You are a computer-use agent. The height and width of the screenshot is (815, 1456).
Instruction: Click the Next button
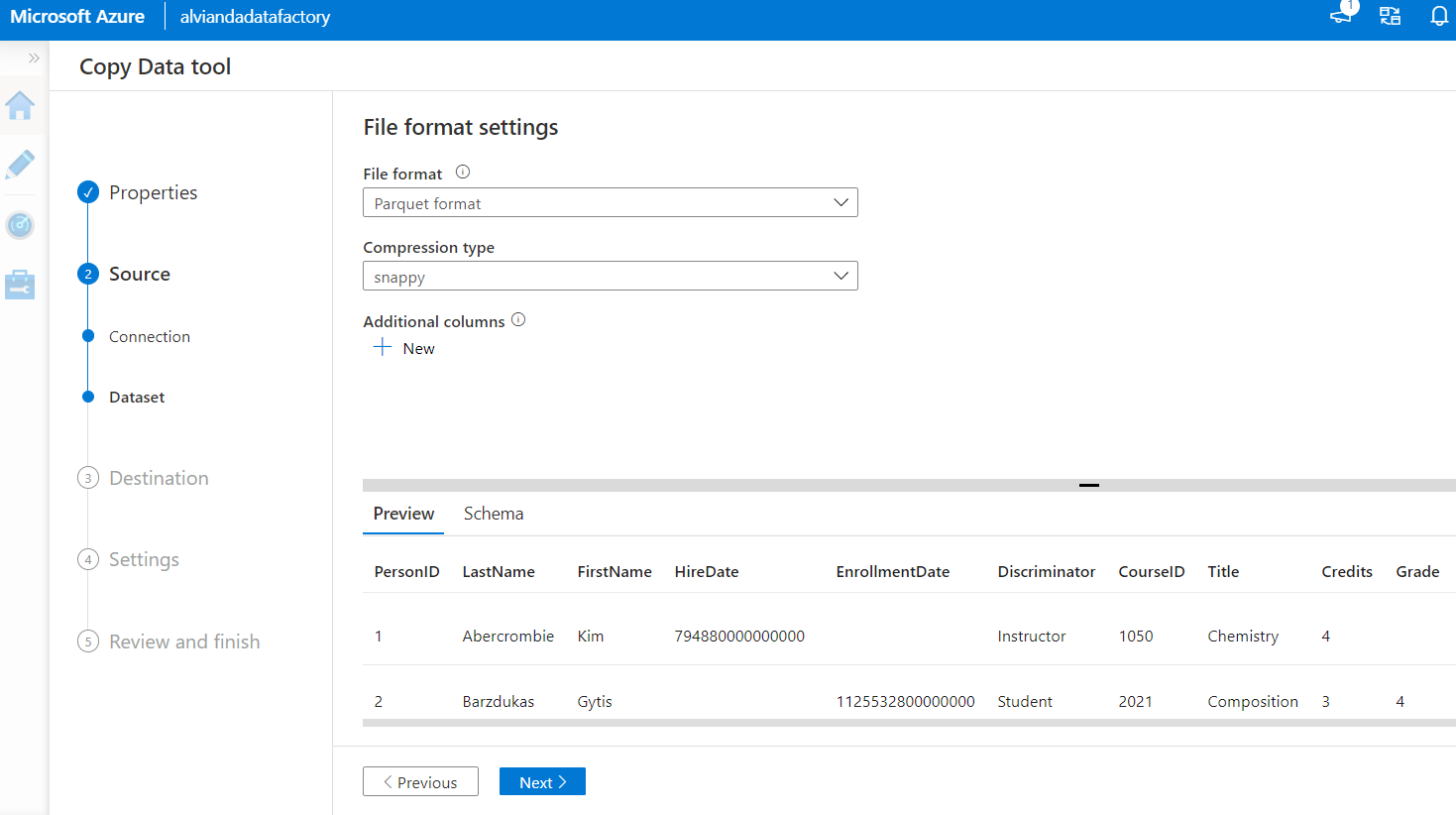tap(542, 781)
